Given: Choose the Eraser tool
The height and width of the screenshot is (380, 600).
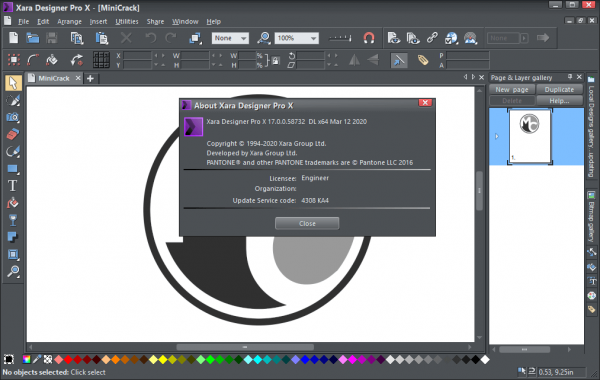Looking at the screenshot, I should [x=13, y=134].
